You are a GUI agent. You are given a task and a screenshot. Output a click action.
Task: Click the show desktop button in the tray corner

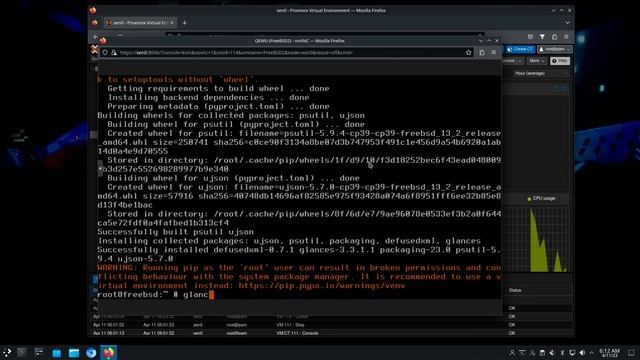tap(631, 353)
